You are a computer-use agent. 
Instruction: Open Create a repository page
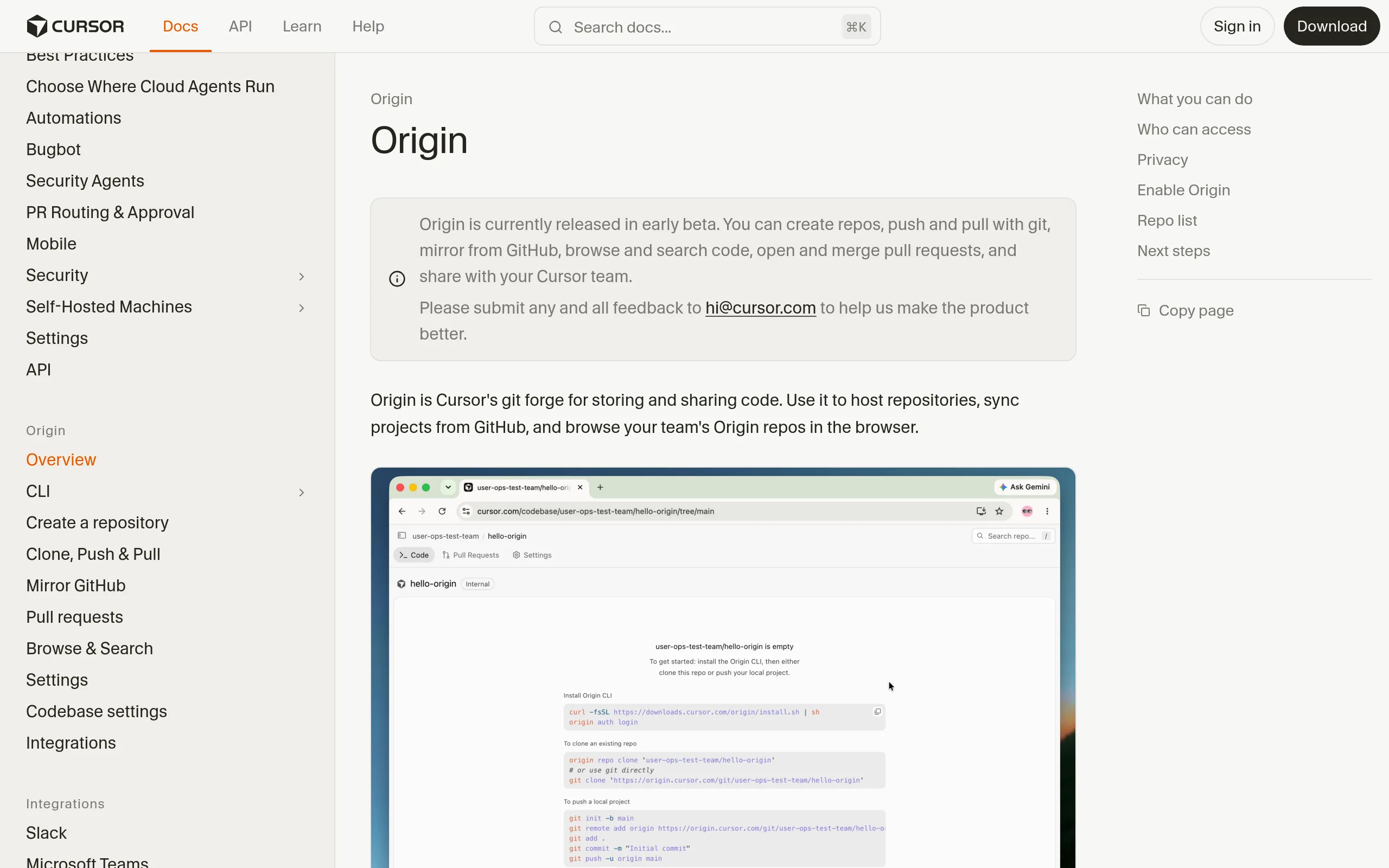tap(97, 523)
